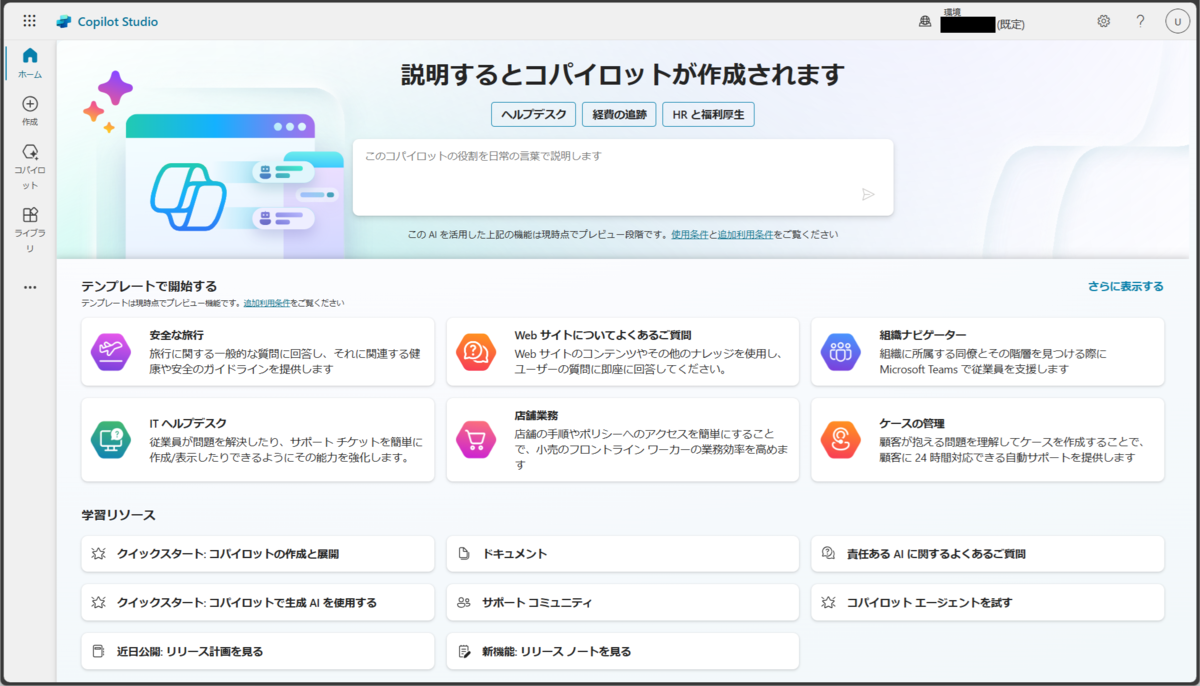
Task: Open the sidebar more options ellipsis
Action: tap(30, 287)
